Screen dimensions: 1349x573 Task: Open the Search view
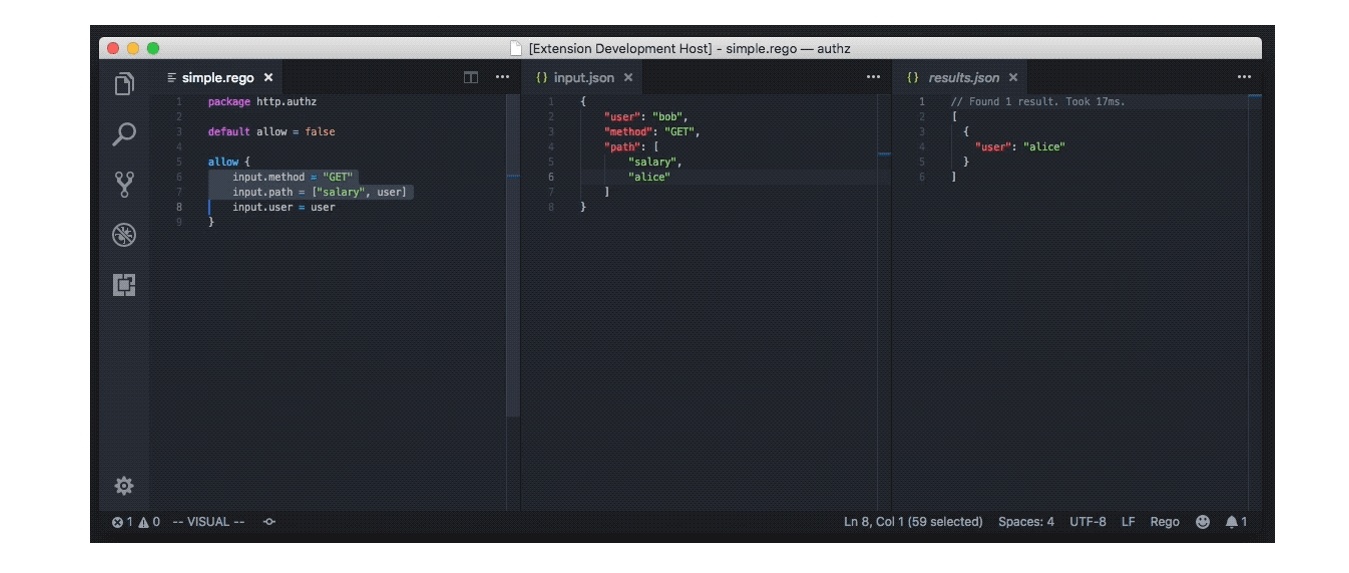(x=124, y=134)
